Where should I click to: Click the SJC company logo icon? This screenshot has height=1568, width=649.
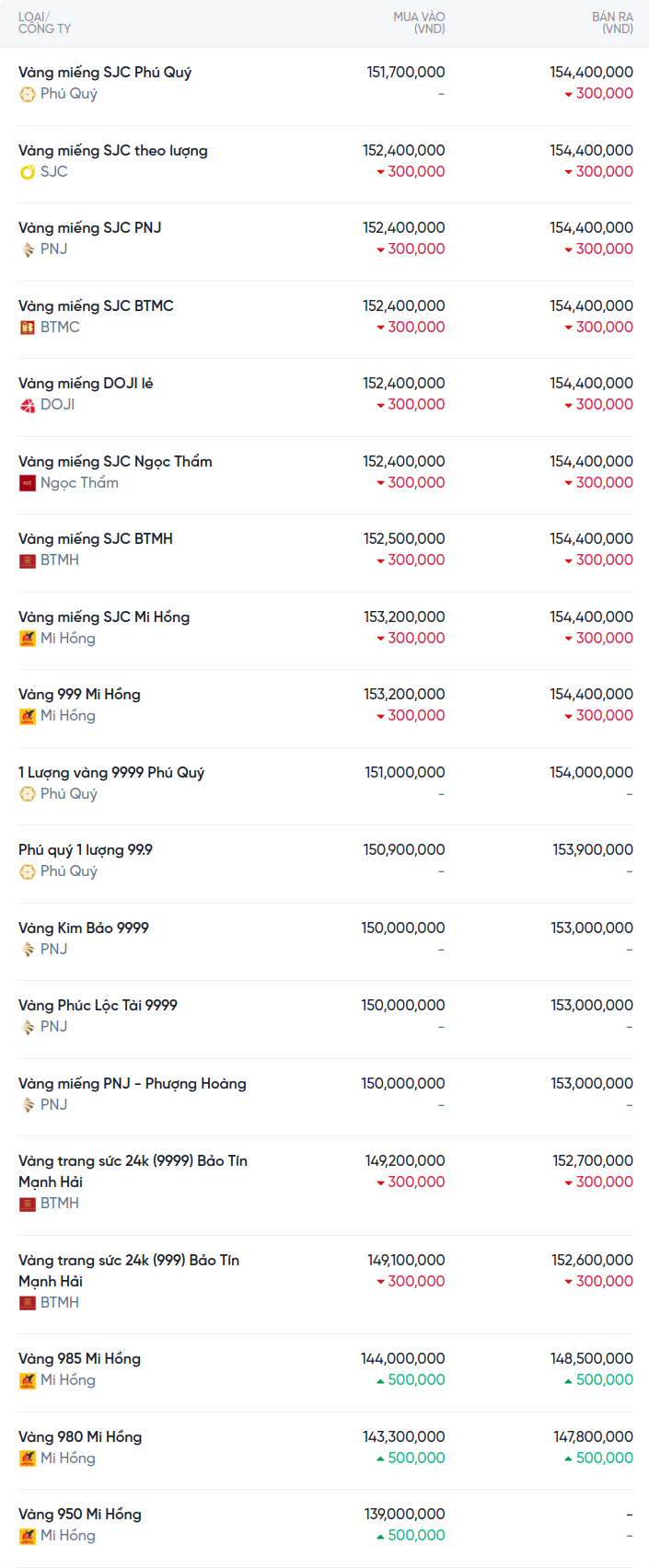(28, 172)
